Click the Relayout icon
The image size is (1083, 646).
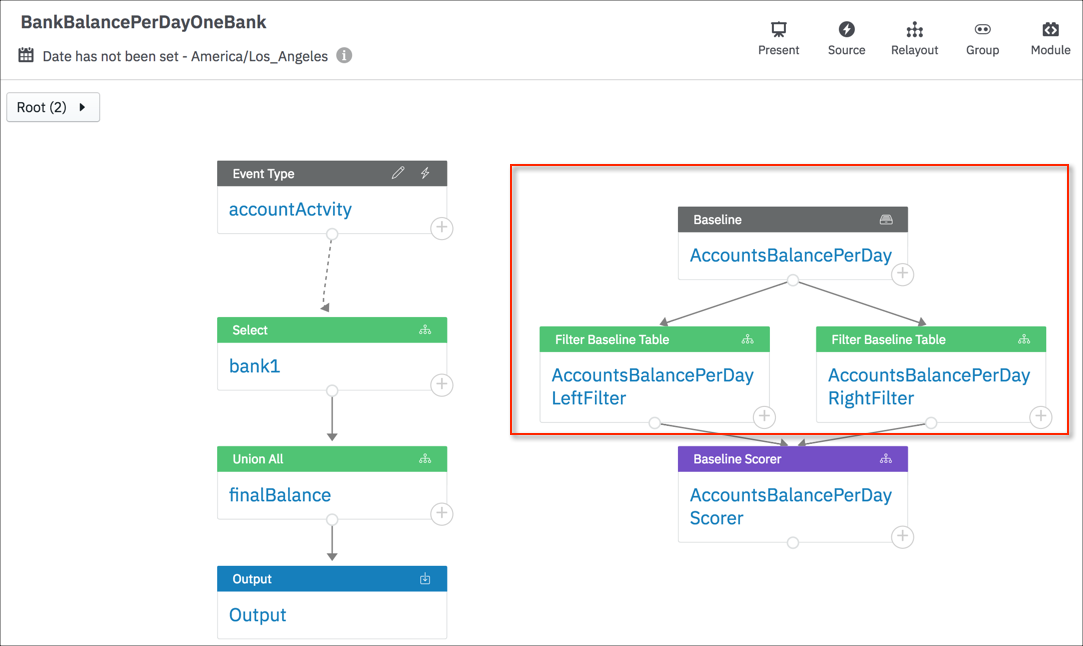[914, 30]
